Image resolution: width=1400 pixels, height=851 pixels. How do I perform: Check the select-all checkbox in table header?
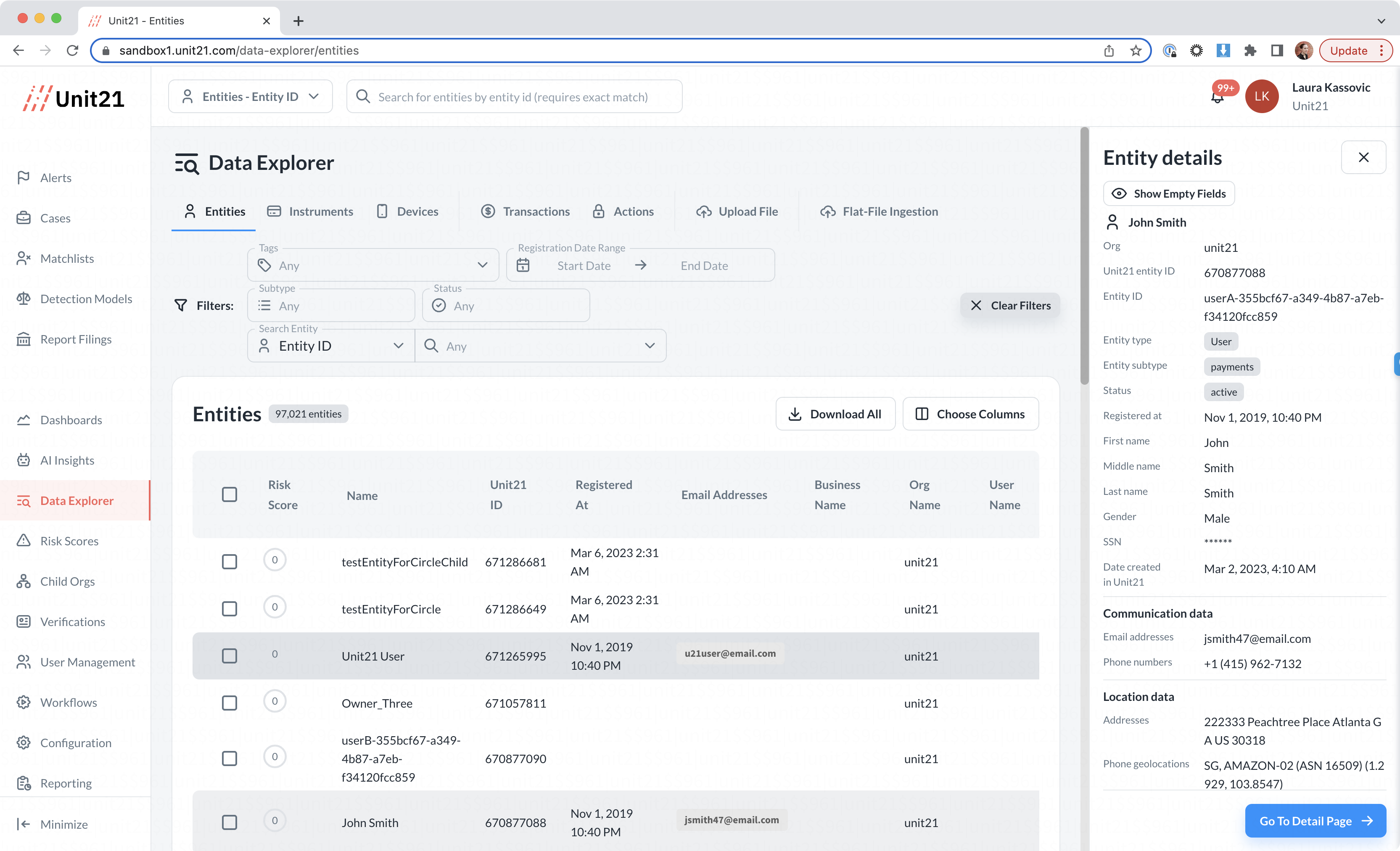click(x=230, y=494)
